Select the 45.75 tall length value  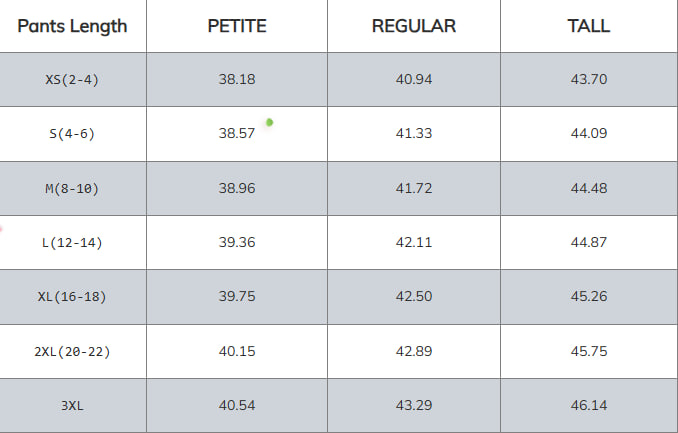pos(588,351)
